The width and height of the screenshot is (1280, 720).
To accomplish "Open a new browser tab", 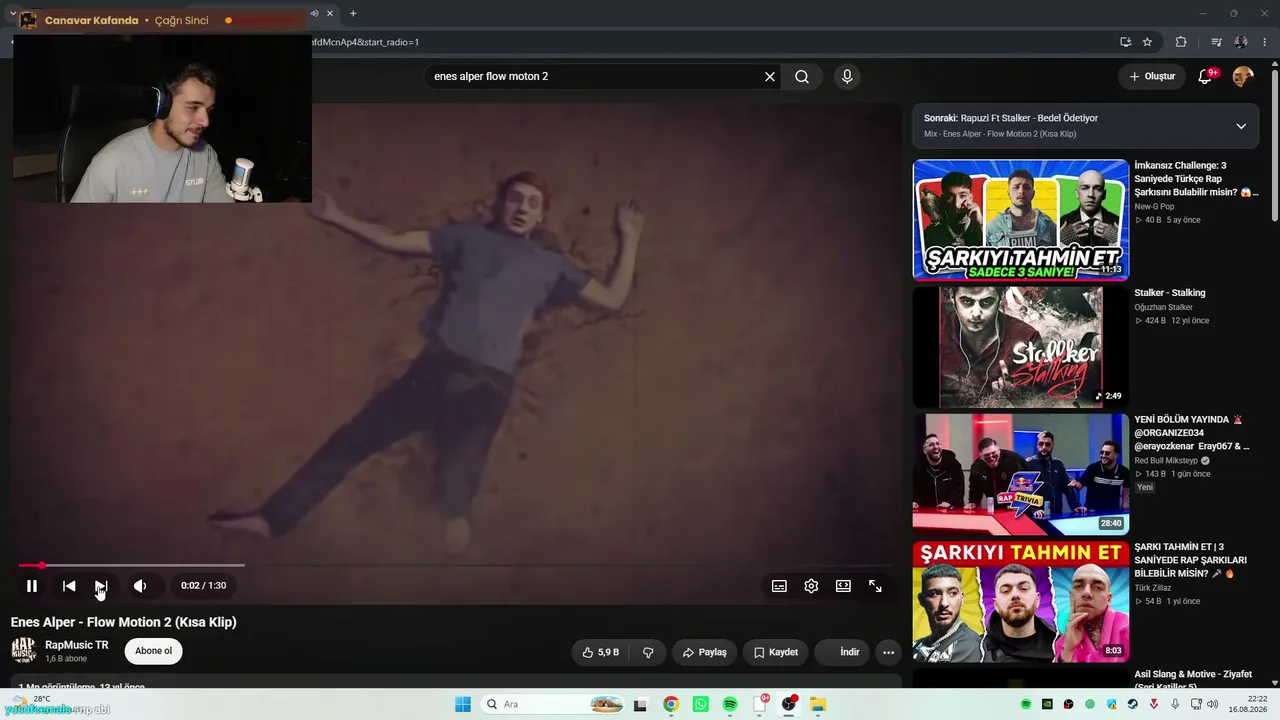I will click(353, 13).
